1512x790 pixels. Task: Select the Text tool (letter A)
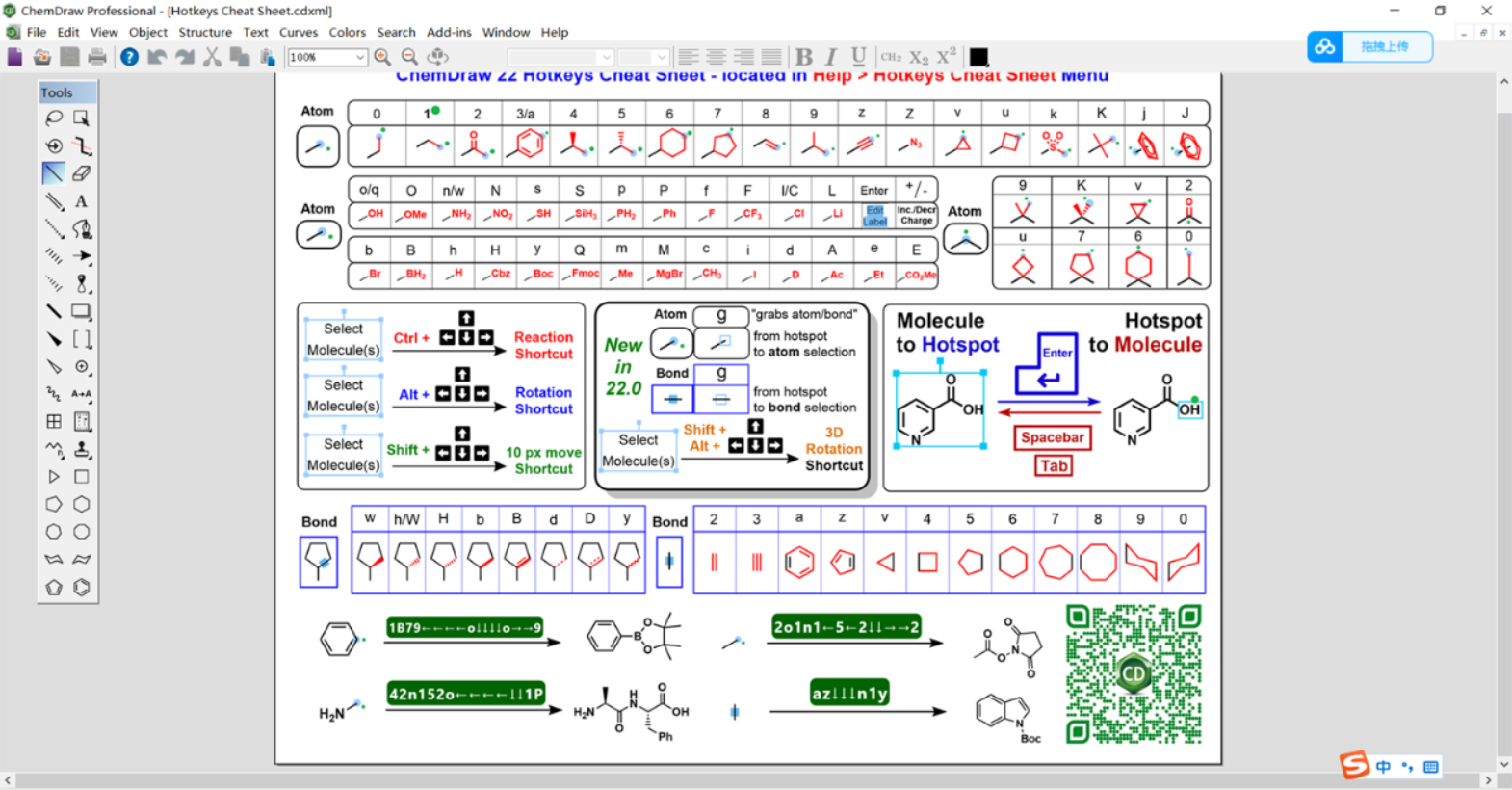tap(82, 201)
